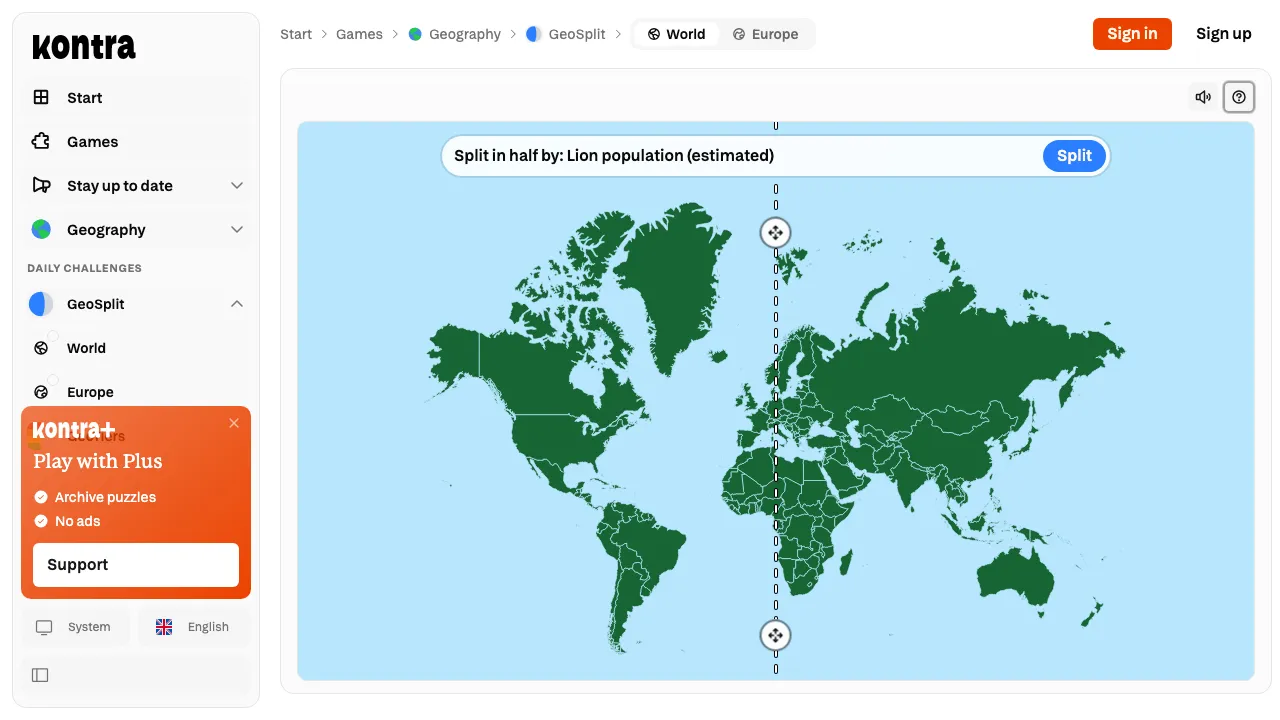Screen dimensions: 1280x720
Task: Switch to the Europe tab beside the breadcrumb
Action: (765, 34)
